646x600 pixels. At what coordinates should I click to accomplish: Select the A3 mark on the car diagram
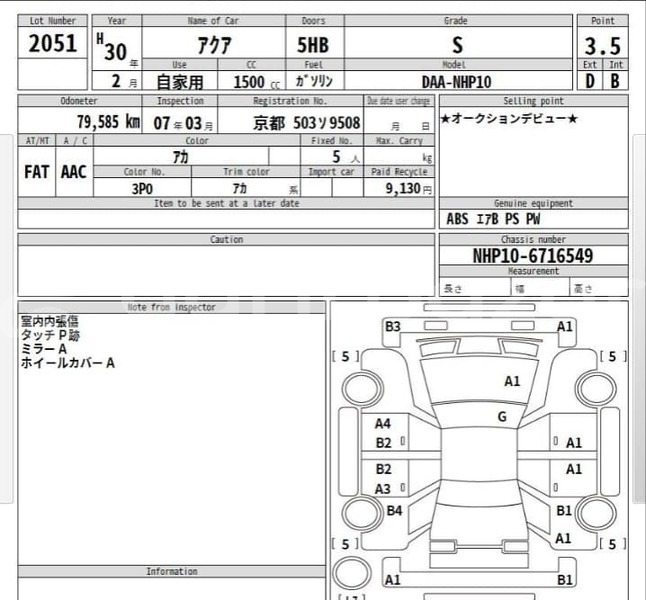point(383,489)
